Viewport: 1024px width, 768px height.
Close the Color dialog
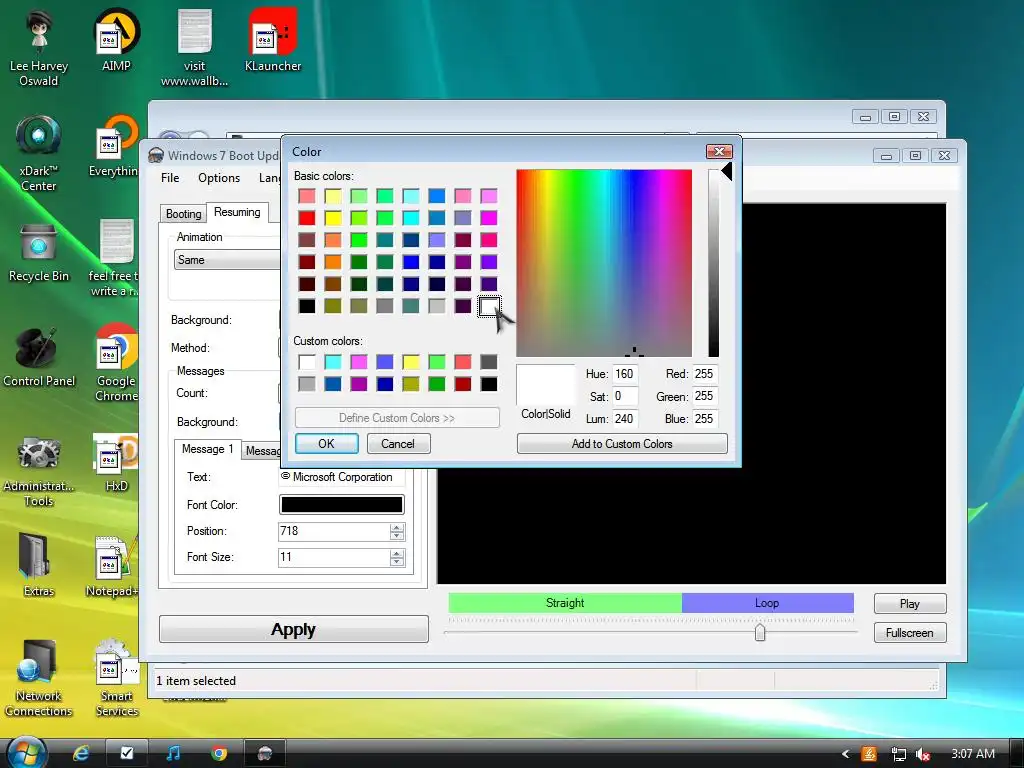pyautogui.click(x=719, y=152)
